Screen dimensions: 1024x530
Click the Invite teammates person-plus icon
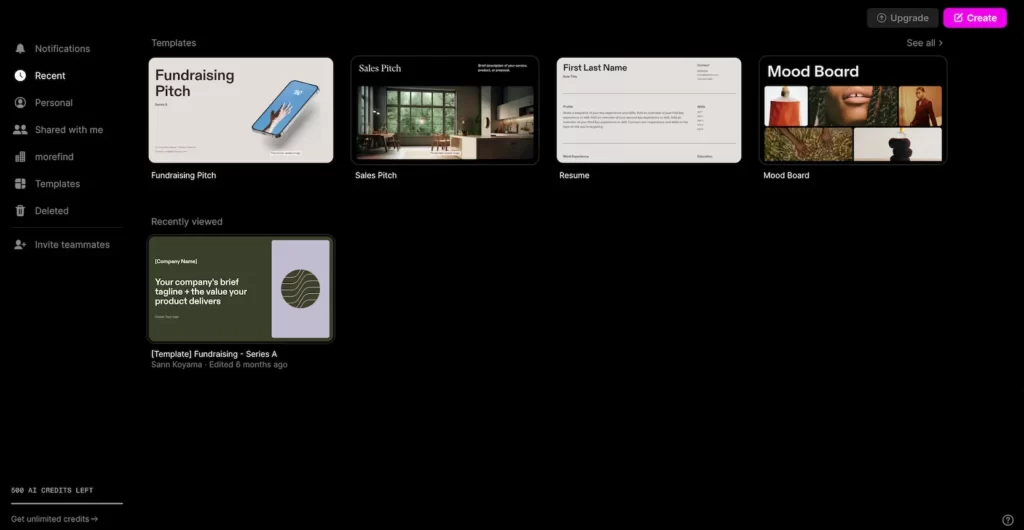pyautogui.click(x=20, y=245)
